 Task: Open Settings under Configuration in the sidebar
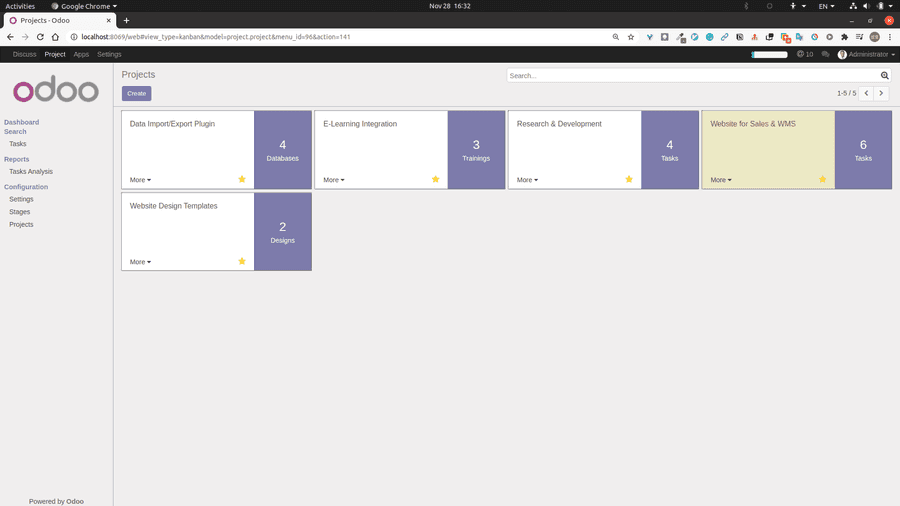click(21, 199)
